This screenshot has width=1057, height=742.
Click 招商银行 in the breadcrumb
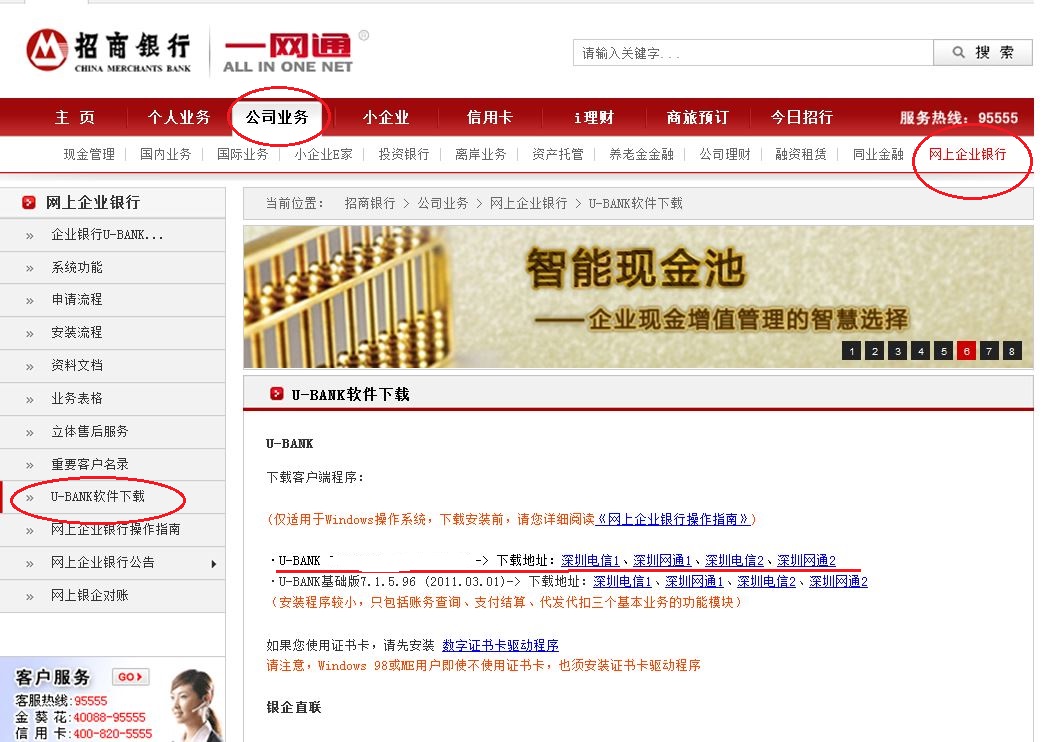(369, 204)
